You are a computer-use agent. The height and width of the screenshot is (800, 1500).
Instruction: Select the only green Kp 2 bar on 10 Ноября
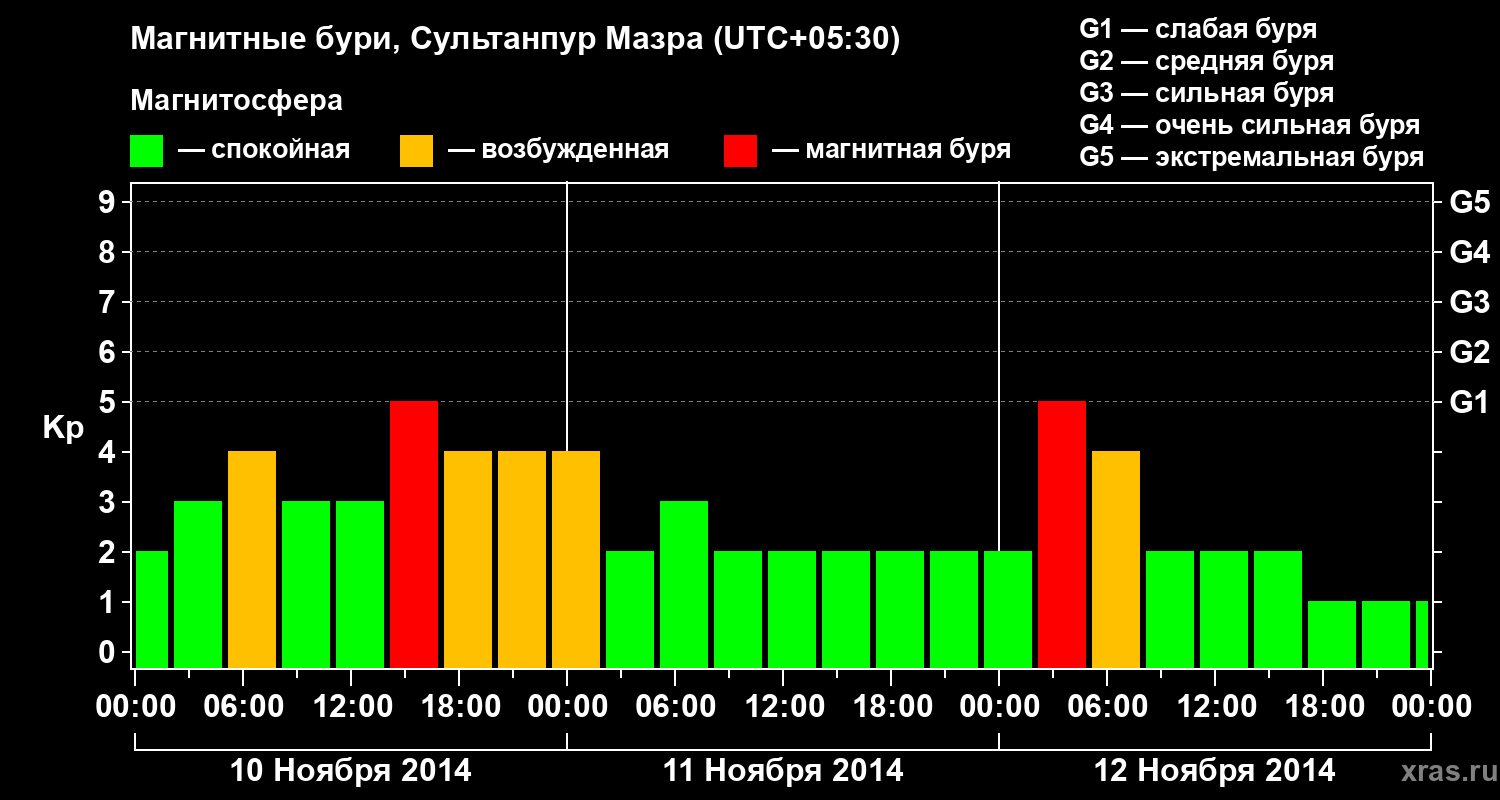coord(152,609)
